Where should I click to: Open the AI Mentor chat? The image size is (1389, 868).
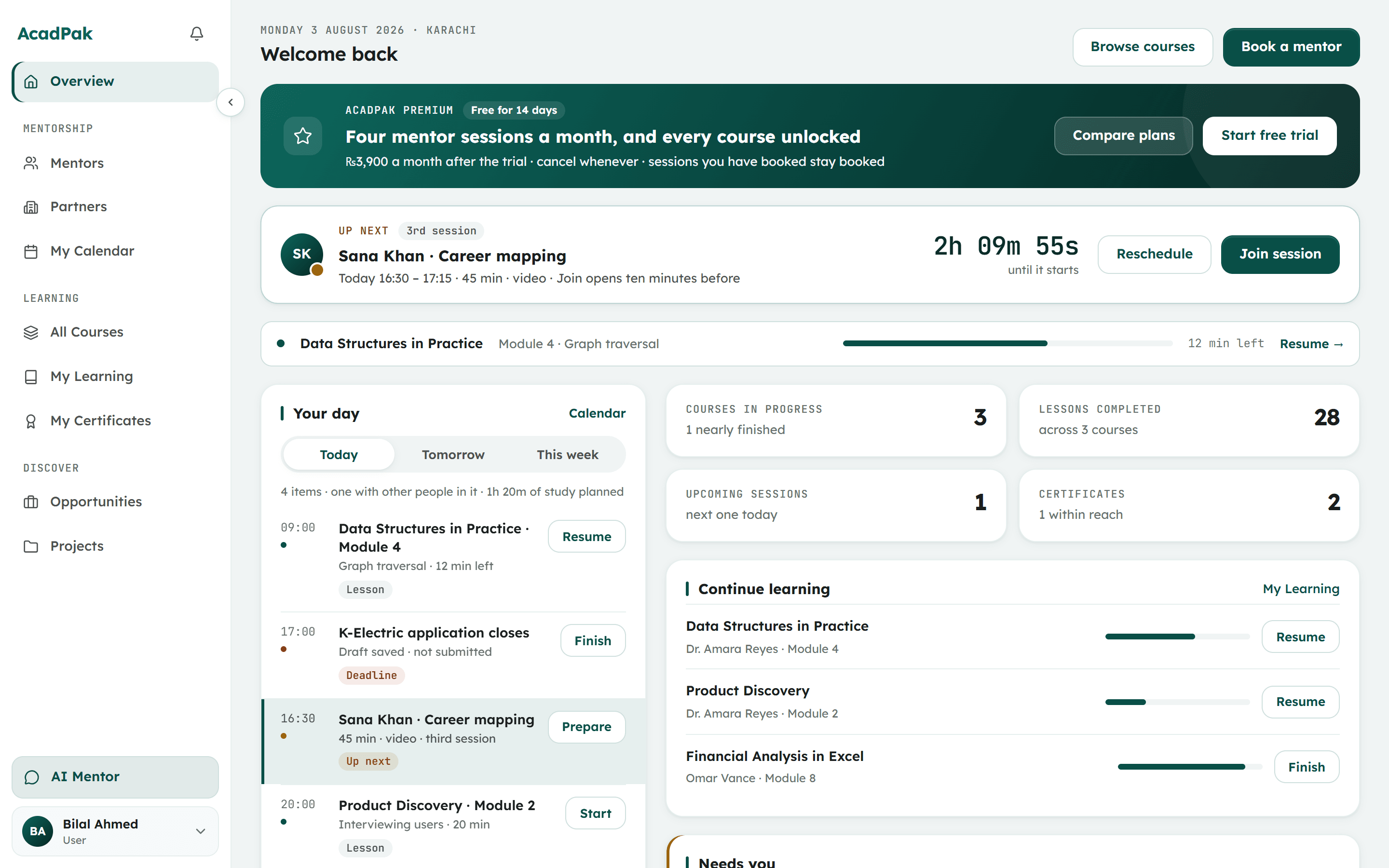115,777
